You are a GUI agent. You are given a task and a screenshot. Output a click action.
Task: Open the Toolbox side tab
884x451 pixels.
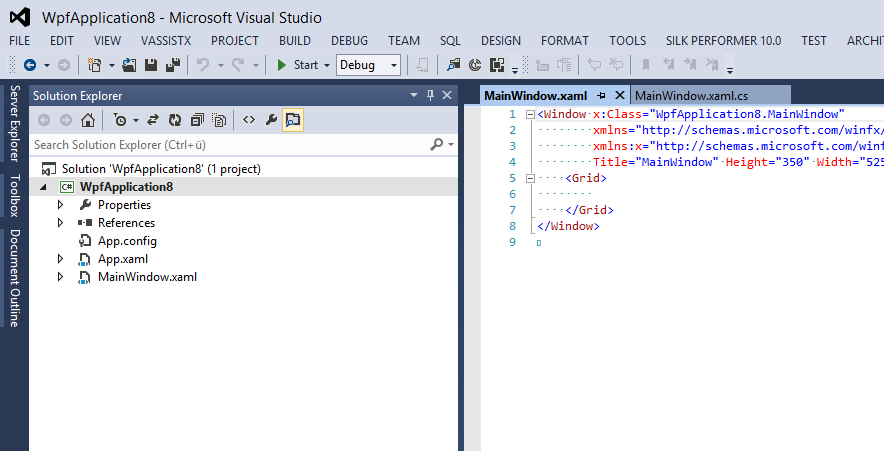click(15, 196)
